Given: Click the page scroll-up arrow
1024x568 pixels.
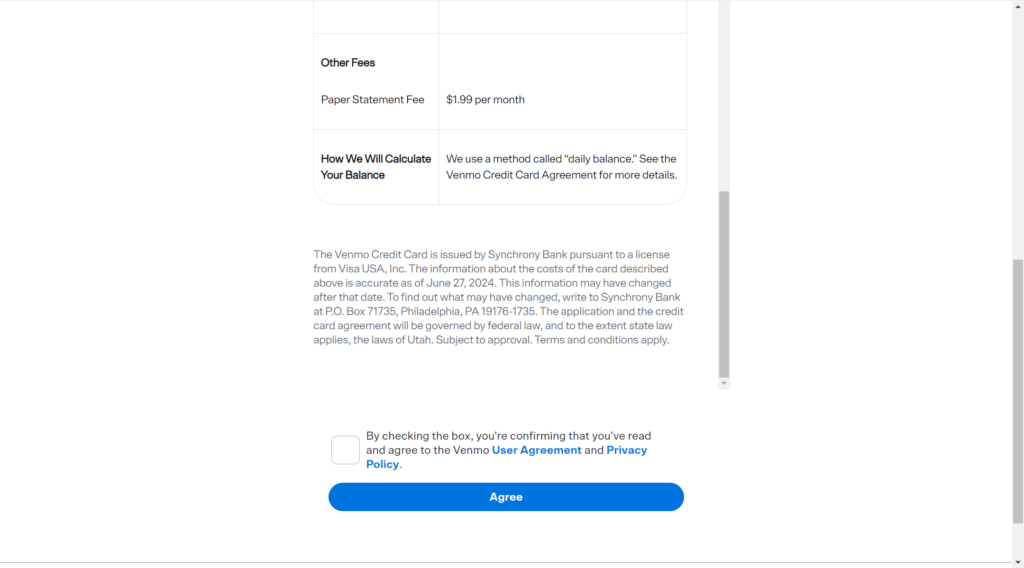Looking at the screenshot, I should 1017,5.
